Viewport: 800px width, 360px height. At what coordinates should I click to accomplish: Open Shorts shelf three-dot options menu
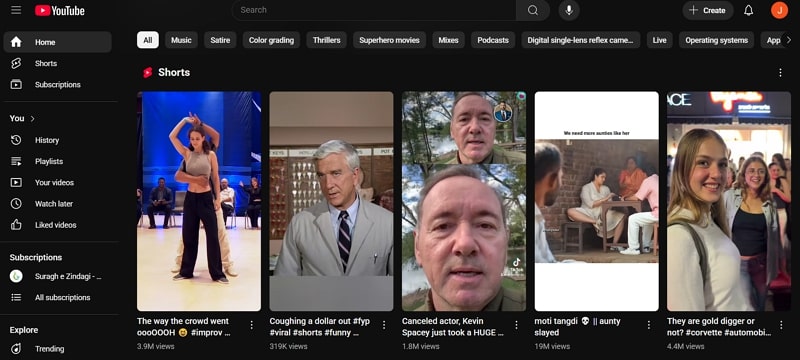(780, 72)
